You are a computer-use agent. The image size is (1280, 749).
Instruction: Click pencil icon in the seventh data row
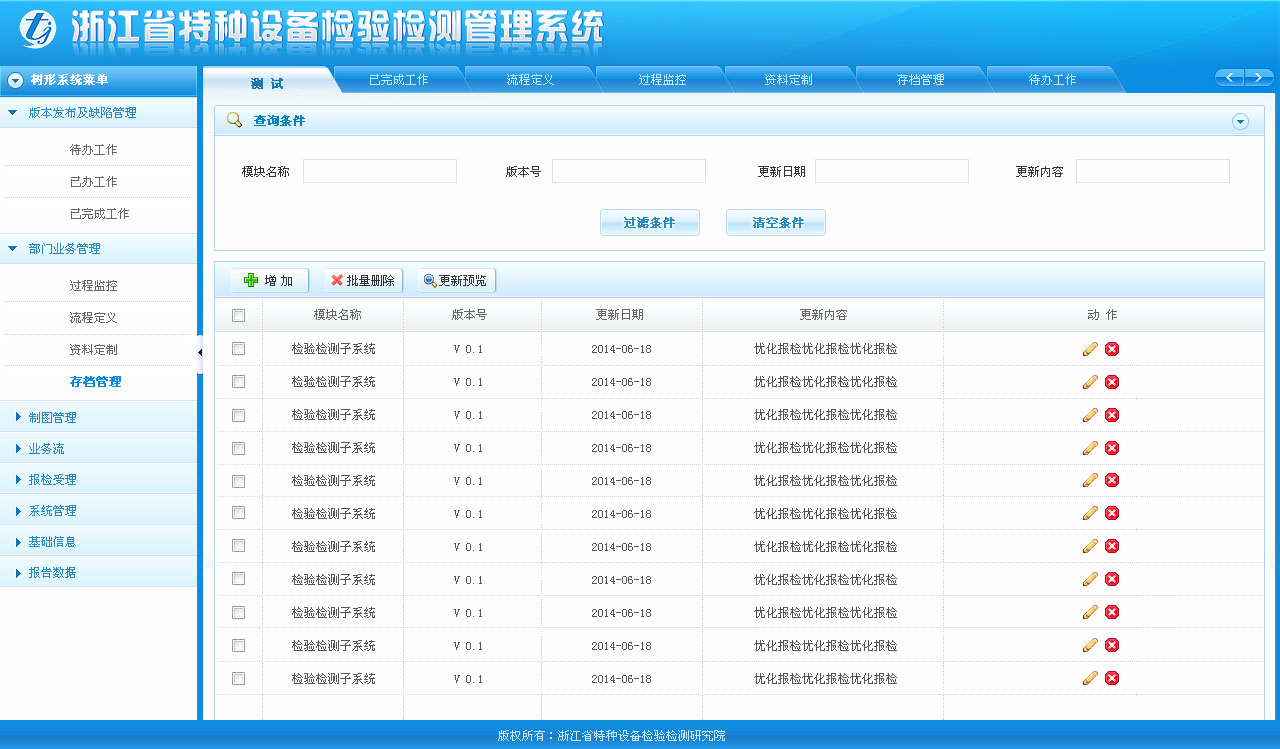pos(1090,546)
